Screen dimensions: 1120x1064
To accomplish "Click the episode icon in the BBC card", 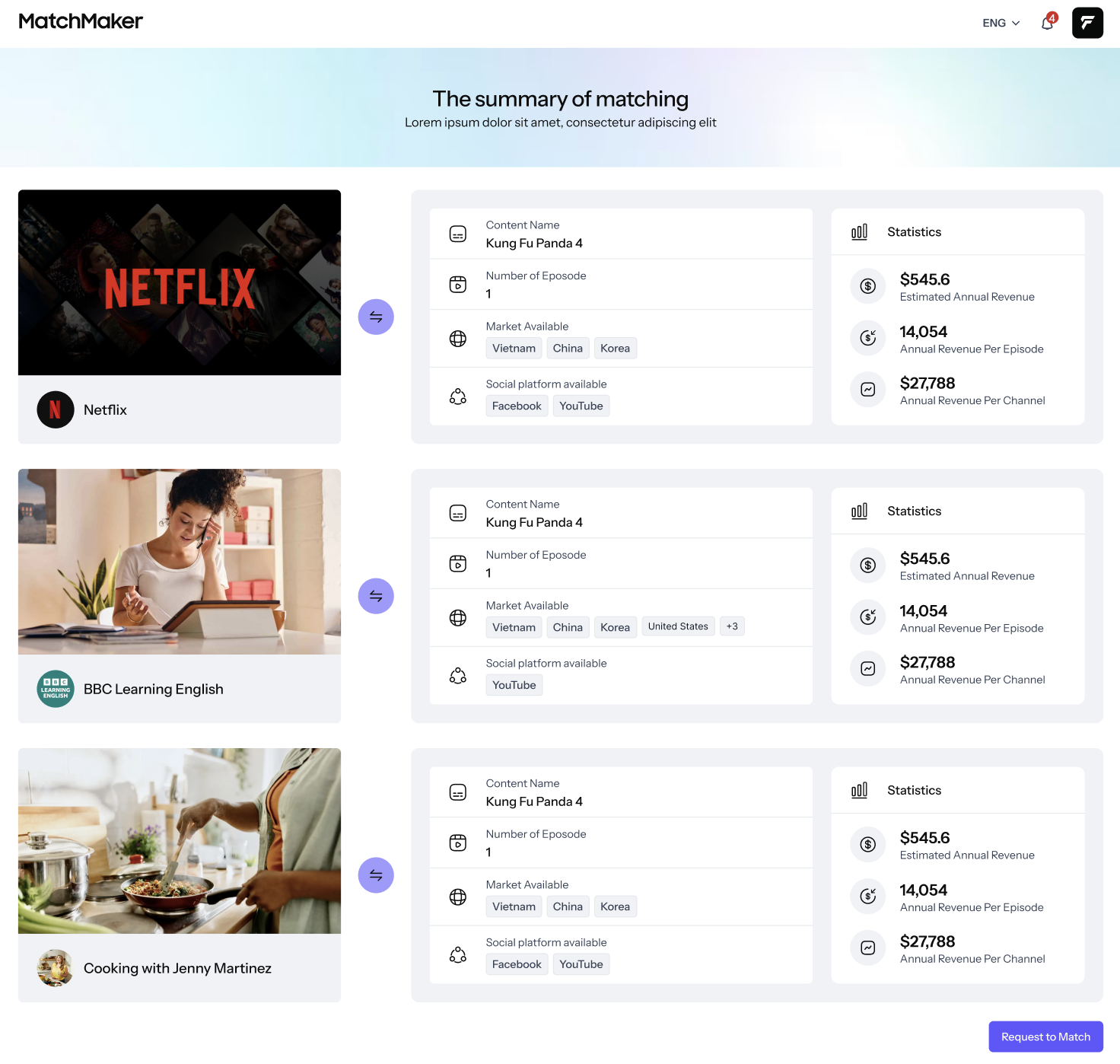I will coord(458,564).
